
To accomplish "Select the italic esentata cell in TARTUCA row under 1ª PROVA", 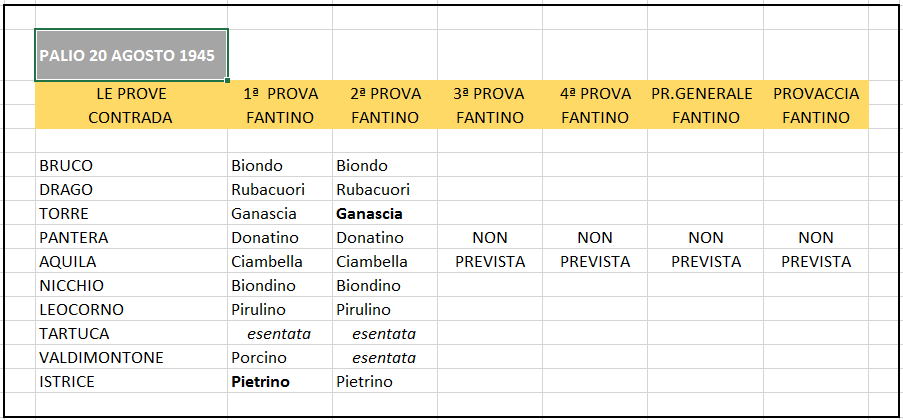I will point(280,334).
